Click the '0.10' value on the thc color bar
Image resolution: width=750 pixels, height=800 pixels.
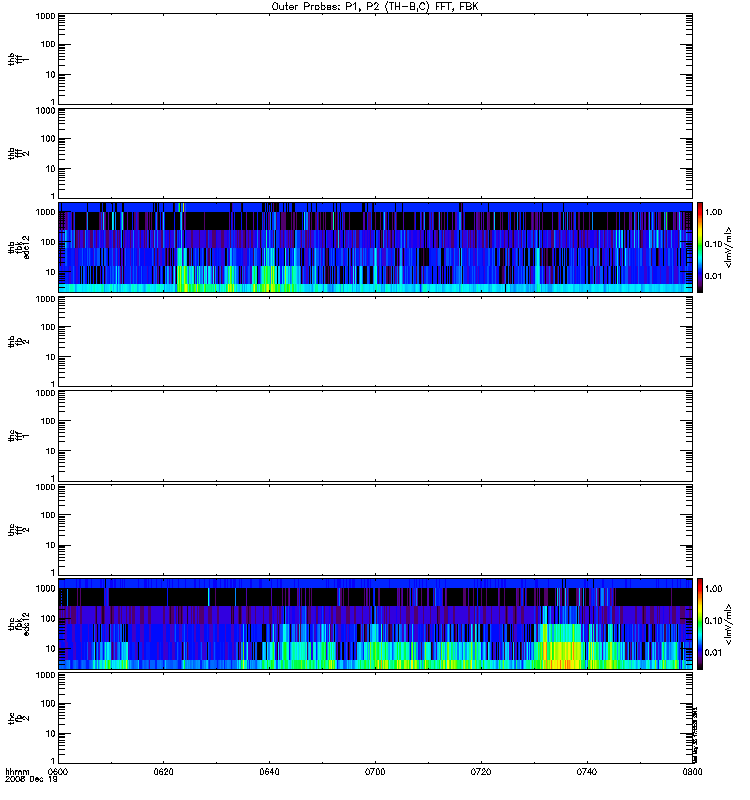713,620
